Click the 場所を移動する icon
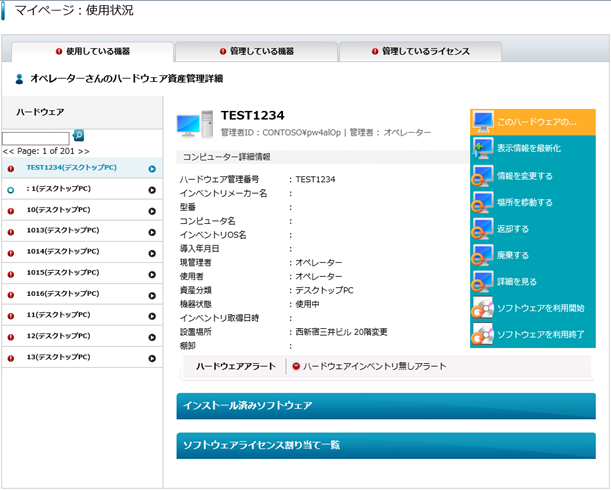 (x=482, y=202)
